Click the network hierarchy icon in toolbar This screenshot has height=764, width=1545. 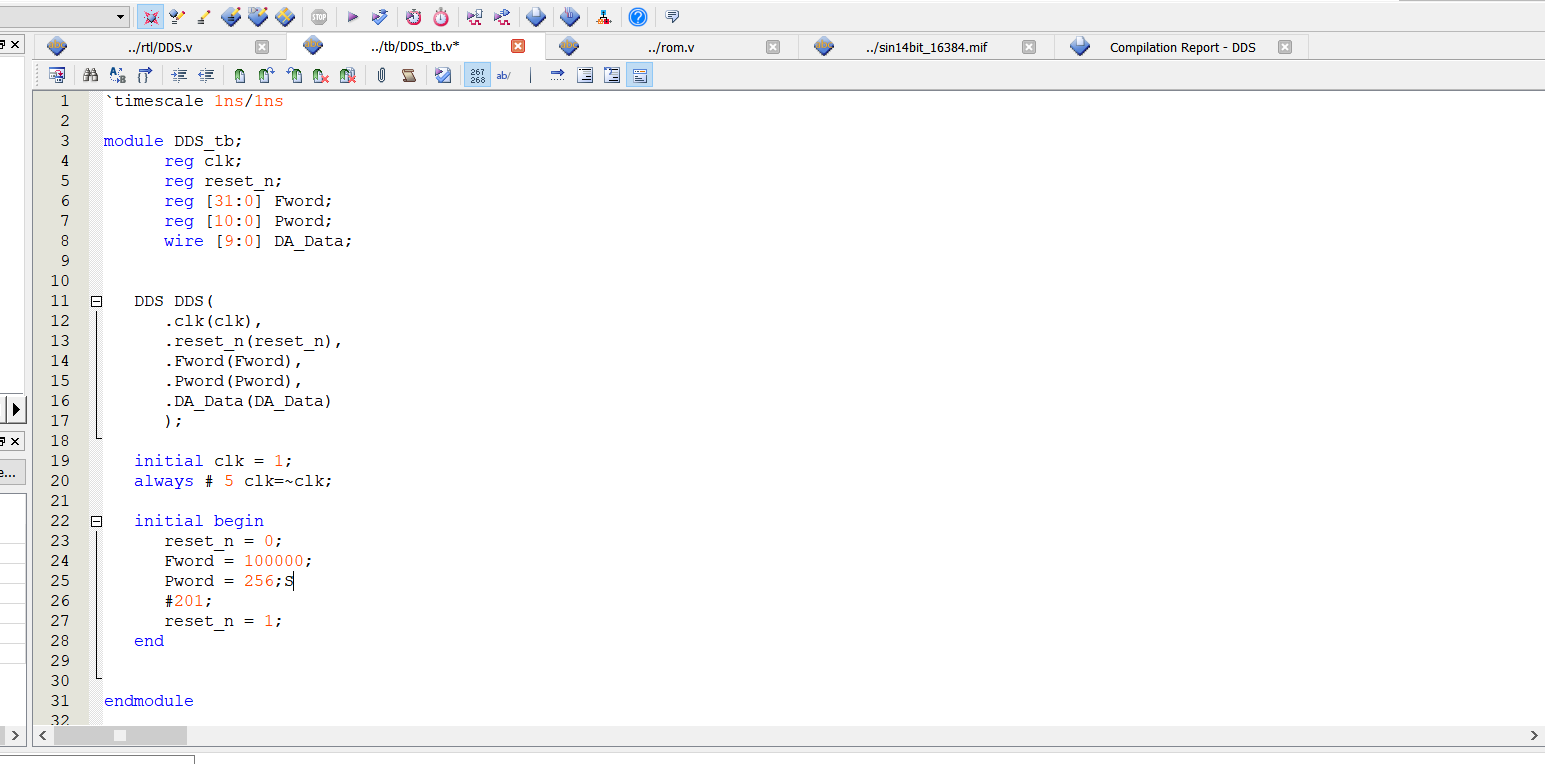(604, 17)
